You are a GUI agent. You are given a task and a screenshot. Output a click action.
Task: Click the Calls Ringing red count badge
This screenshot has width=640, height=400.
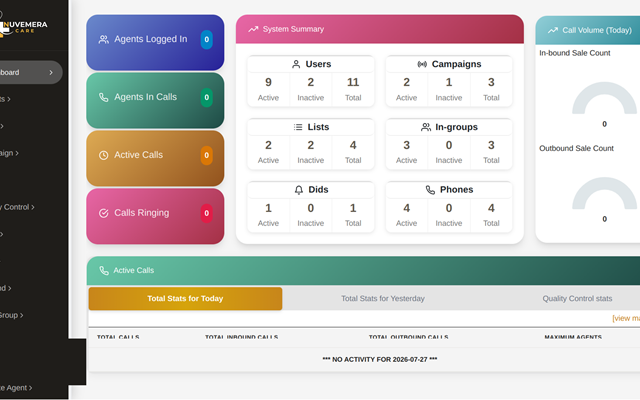point(207,213)
